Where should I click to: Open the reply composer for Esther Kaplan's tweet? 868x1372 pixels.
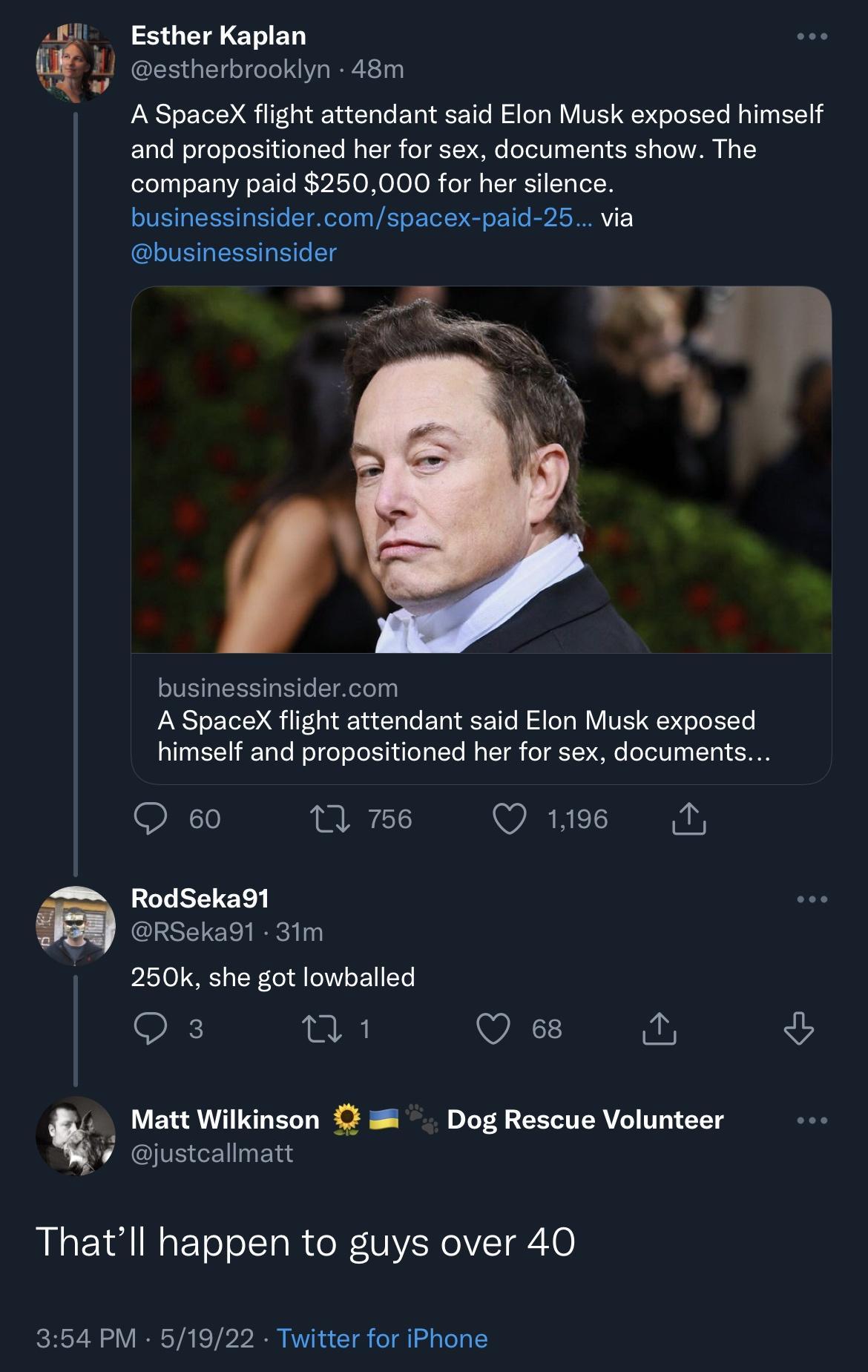coord(152,819)
